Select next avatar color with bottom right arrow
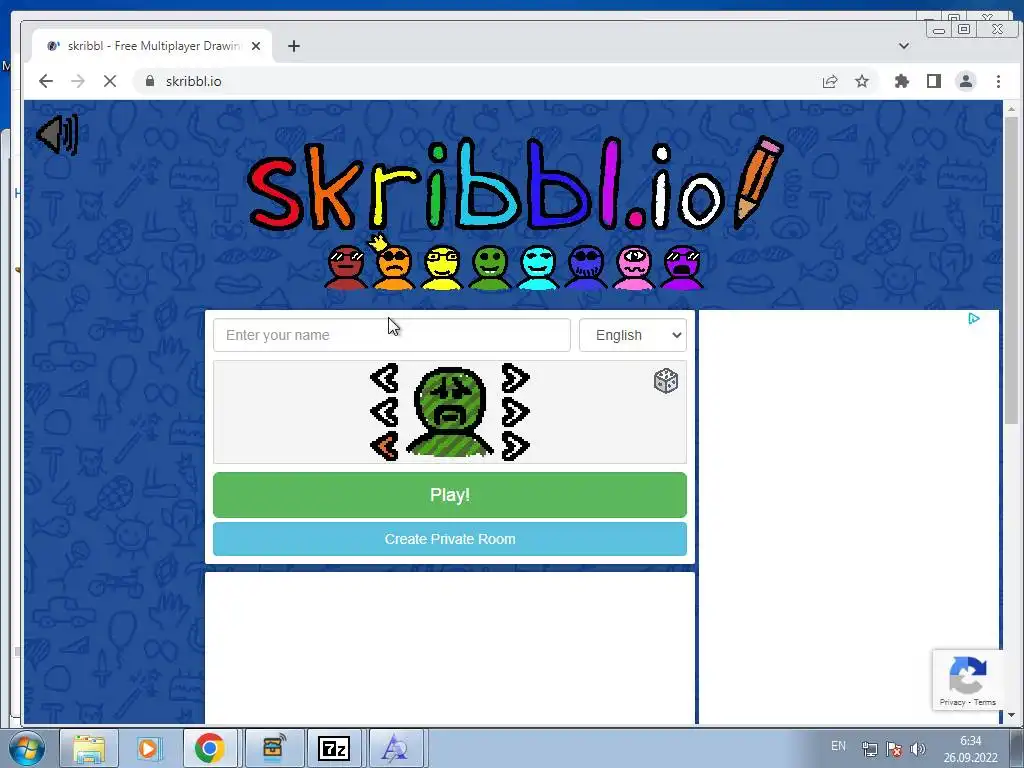1024x768 pixels. pyautogui.click(x=515, y=447)
